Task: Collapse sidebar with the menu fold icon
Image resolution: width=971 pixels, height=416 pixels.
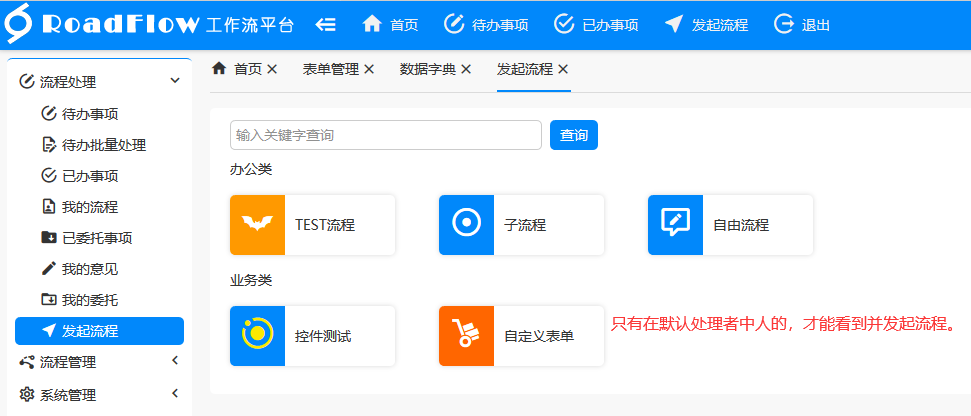Action: (x=325, y=25)
